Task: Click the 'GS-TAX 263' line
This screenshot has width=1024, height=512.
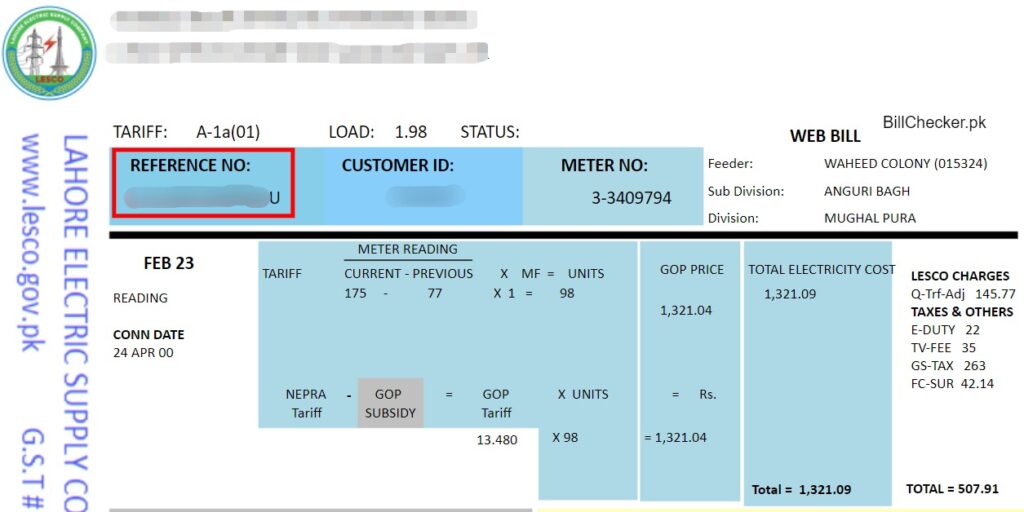Action: click(948, 366)
